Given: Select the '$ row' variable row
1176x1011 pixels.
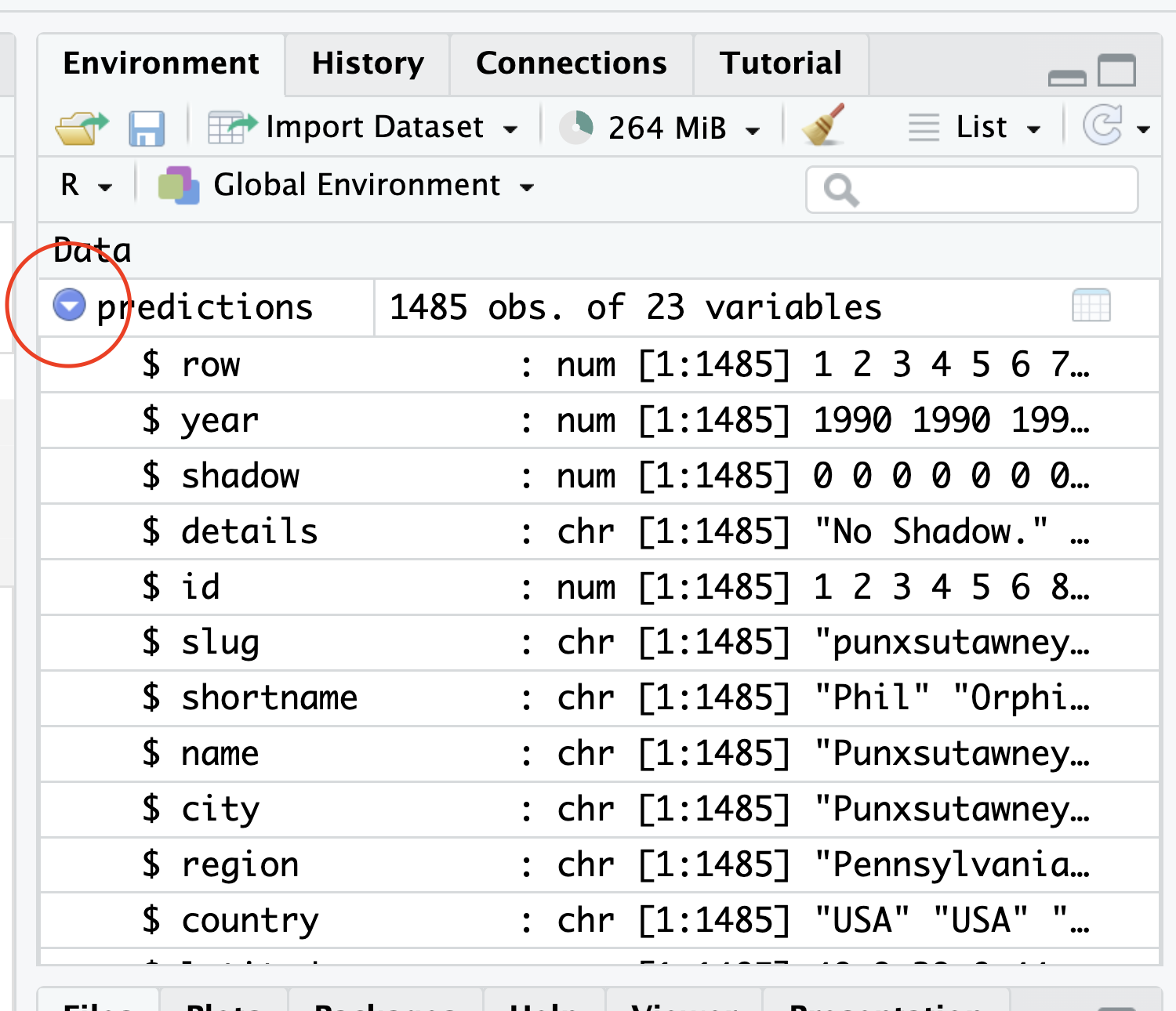Looking at the screenshot, I should click(x=600, y=365).
